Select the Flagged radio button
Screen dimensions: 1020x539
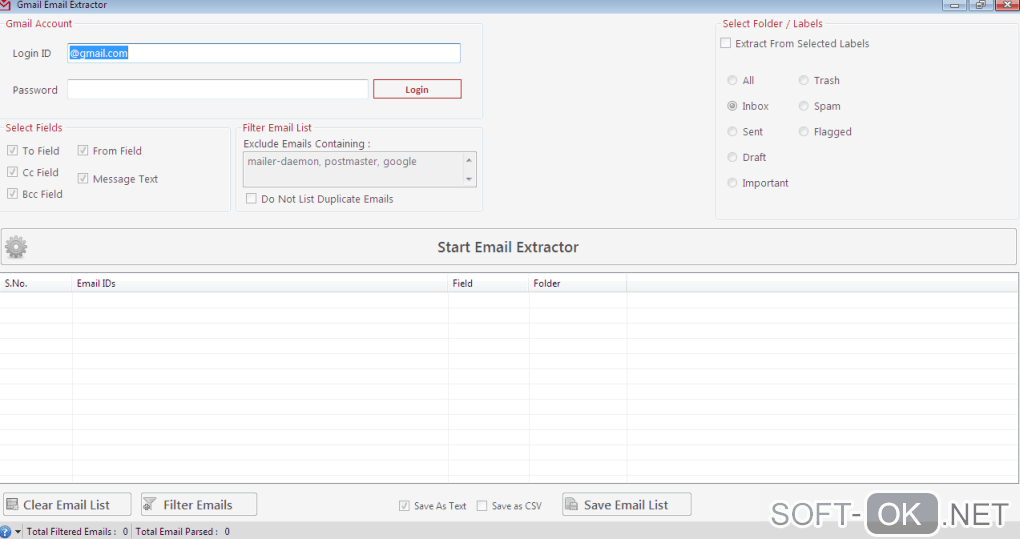(x=803, y=131)
